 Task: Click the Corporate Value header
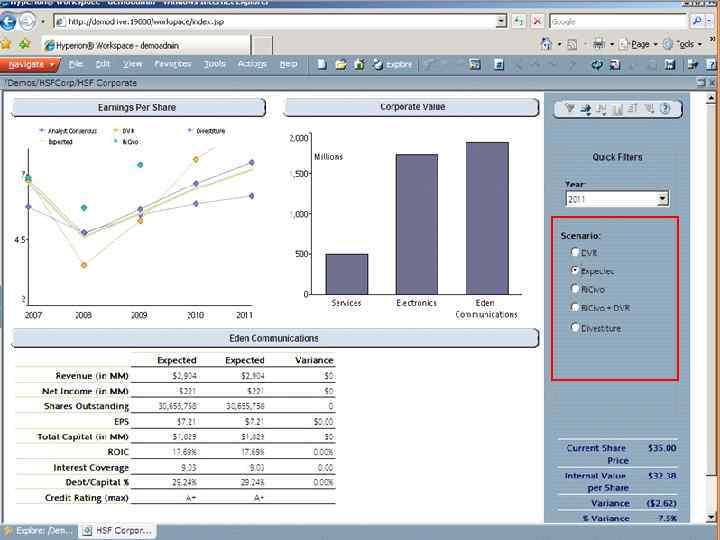tap(411, 107)
